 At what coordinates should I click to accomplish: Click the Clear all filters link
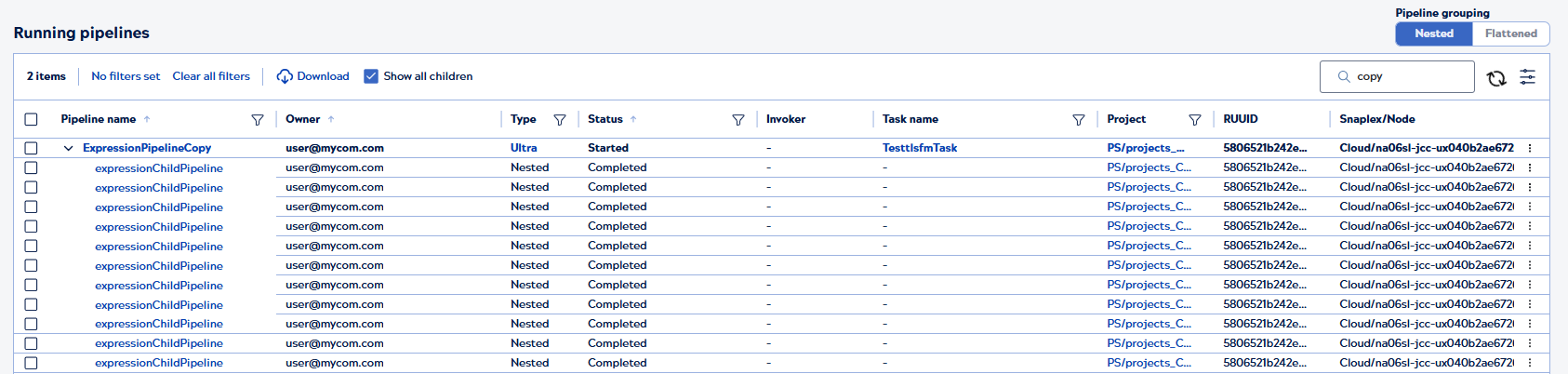coord(211,76)
